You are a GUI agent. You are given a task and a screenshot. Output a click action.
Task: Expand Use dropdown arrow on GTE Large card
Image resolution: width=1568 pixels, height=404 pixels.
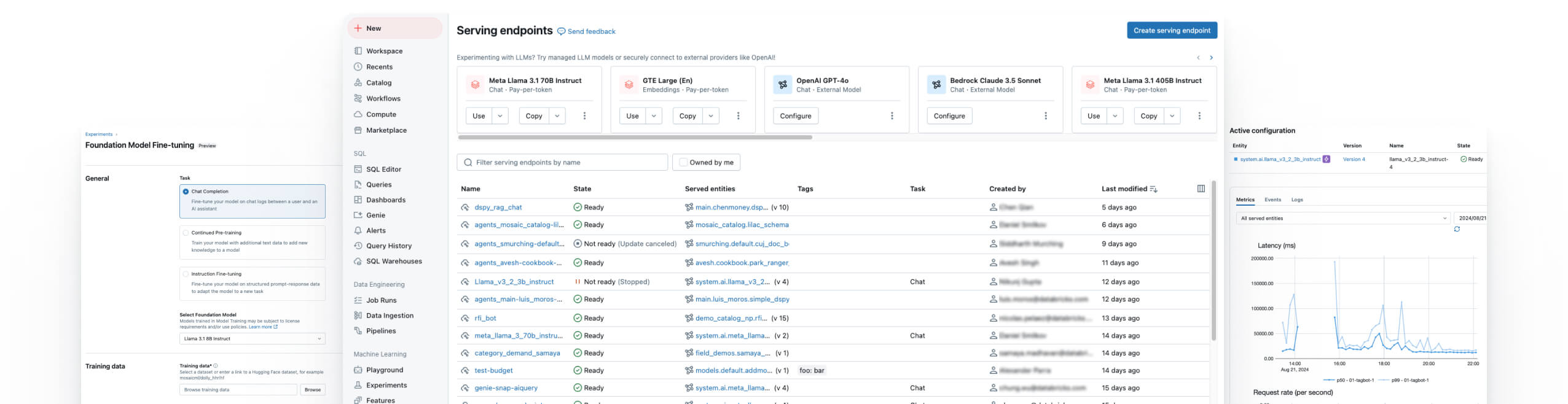pos(654,116)
